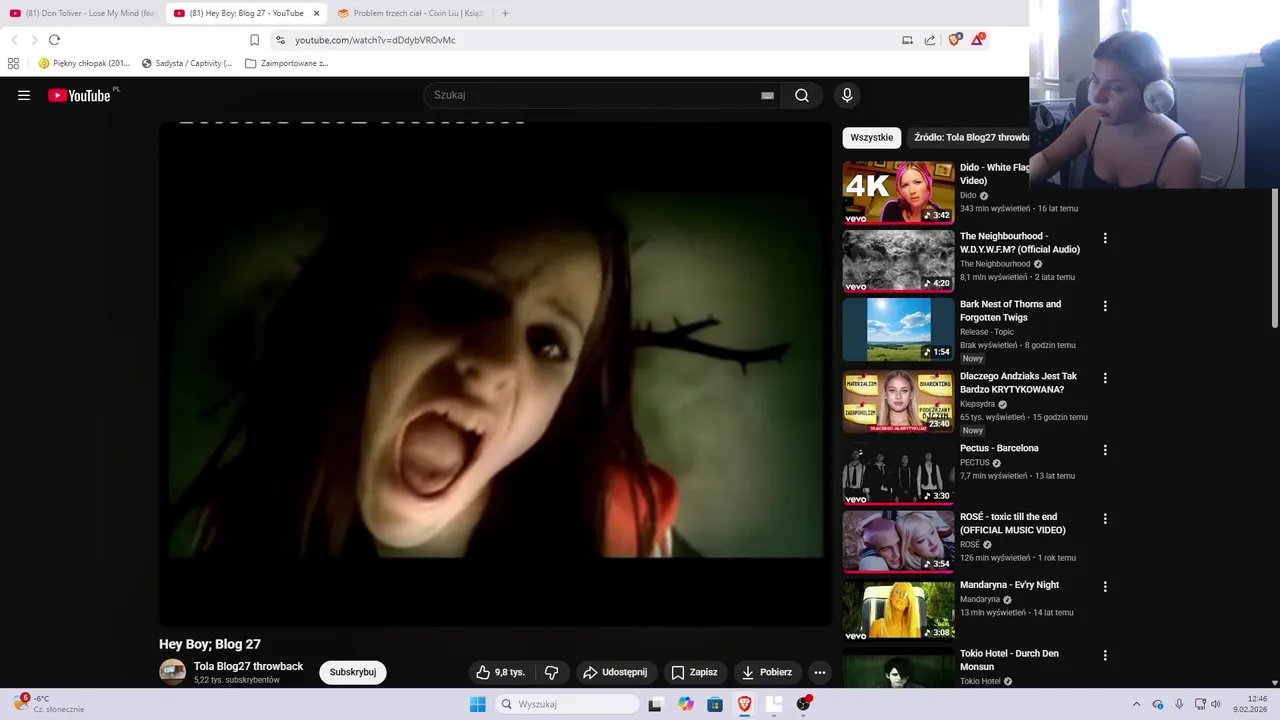
Task: Open options menu for ROSÉ toxic till the end
Action: (x=1105, y=518)
